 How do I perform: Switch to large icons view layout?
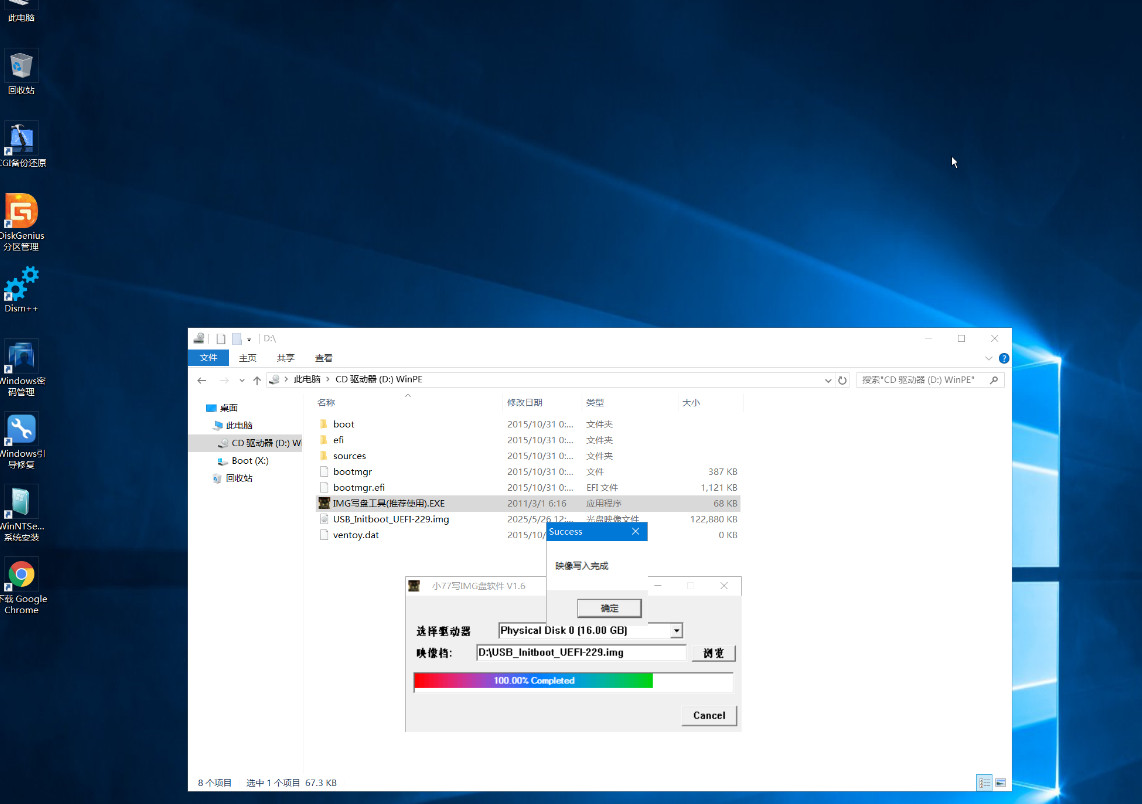1001,783
